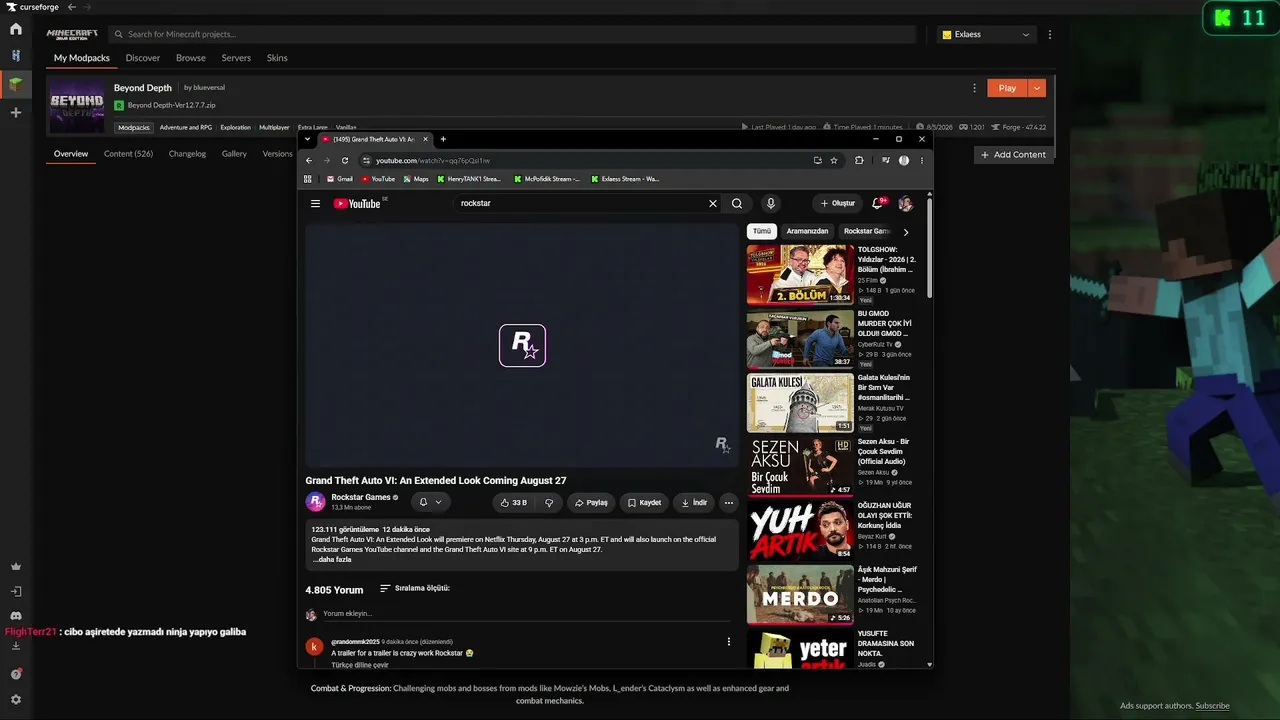
Task: Open comment sort order menu
Action: [x=415, y=588]
